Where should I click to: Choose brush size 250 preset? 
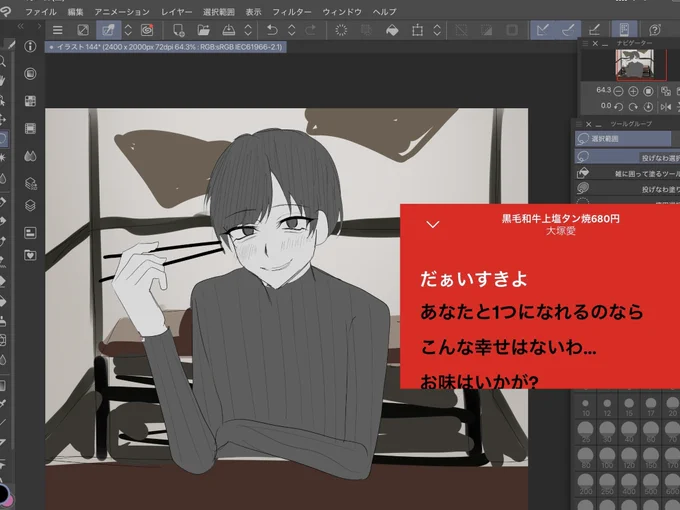coord(607,485)
